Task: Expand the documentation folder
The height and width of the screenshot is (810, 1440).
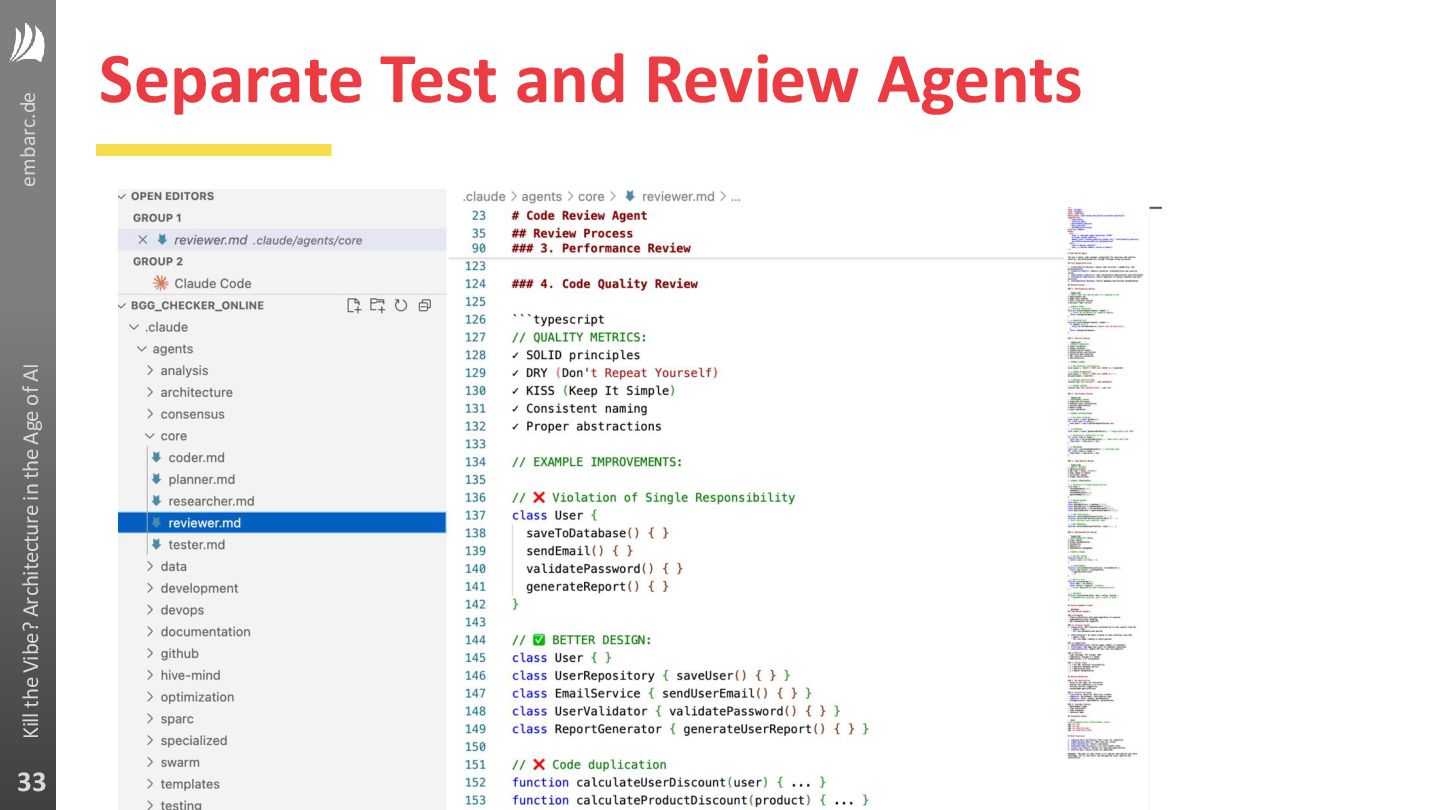Action: click(x=150, y=631)
